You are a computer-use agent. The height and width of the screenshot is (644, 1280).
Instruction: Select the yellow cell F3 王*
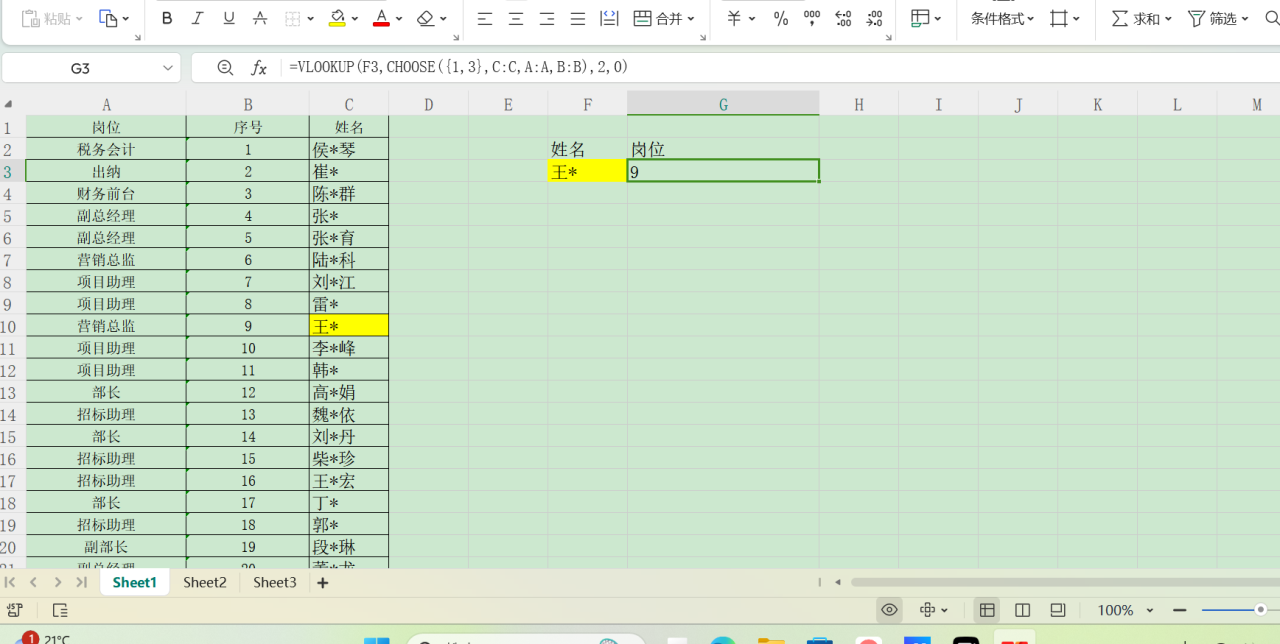(587, 172)
